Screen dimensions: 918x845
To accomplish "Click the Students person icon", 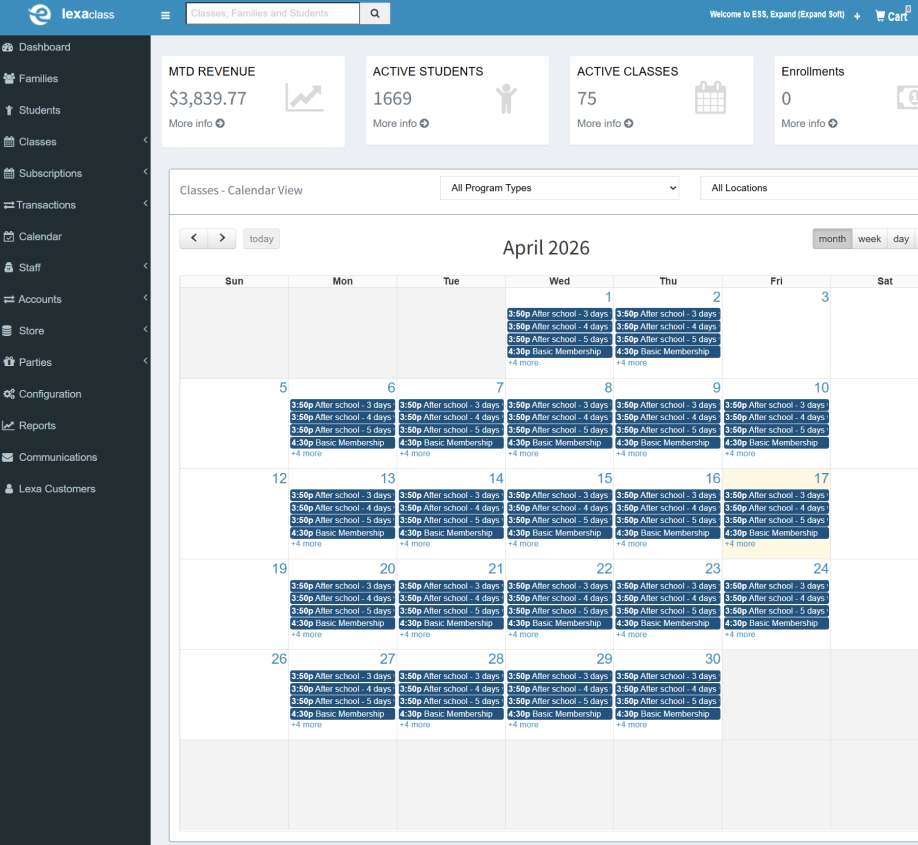I will tap(8, 110).
